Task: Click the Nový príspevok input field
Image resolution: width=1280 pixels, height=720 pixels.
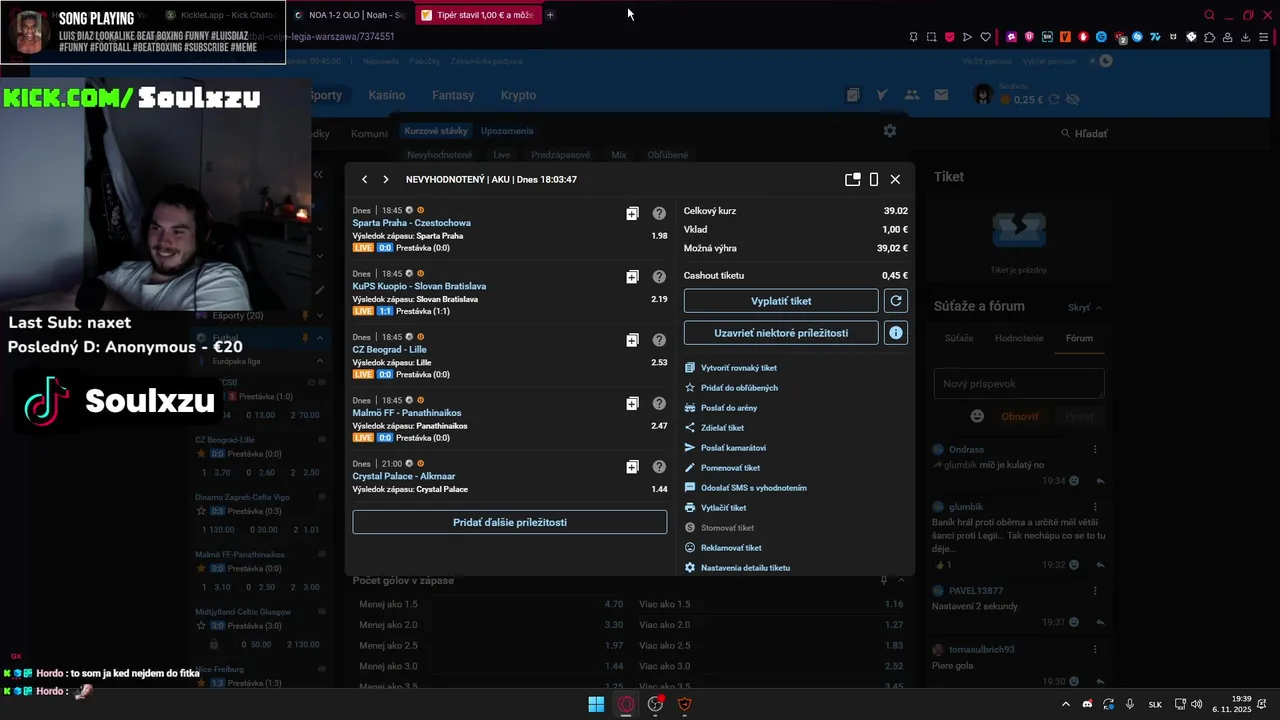Action: tap(1019, 384)
